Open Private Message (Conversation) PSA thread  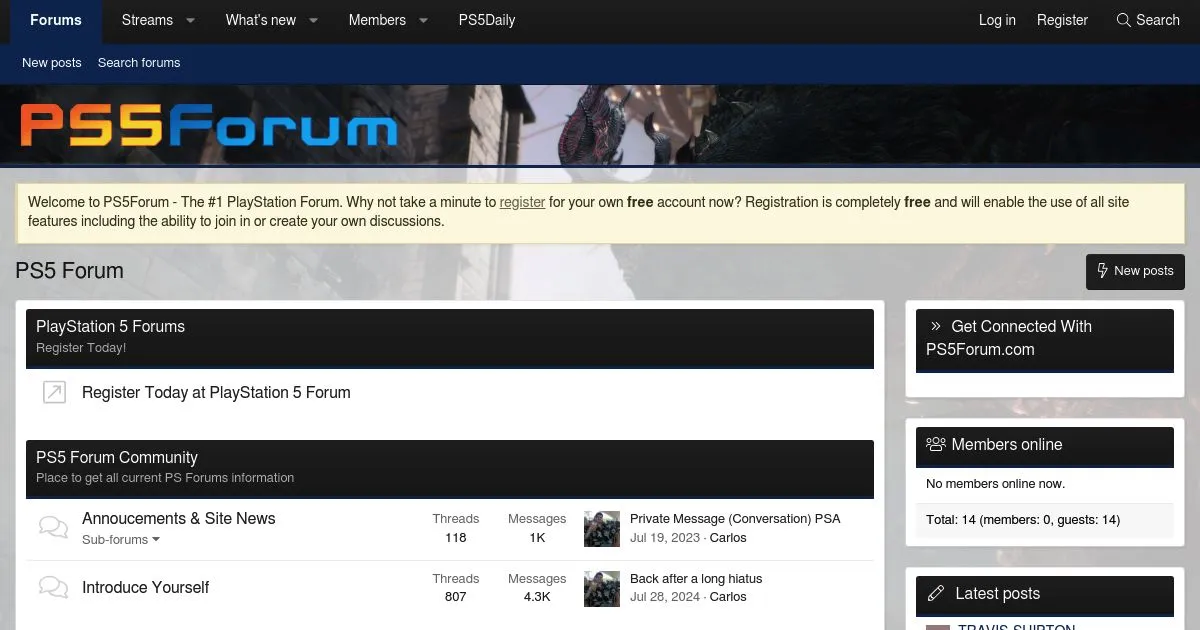tap(735, 519)
